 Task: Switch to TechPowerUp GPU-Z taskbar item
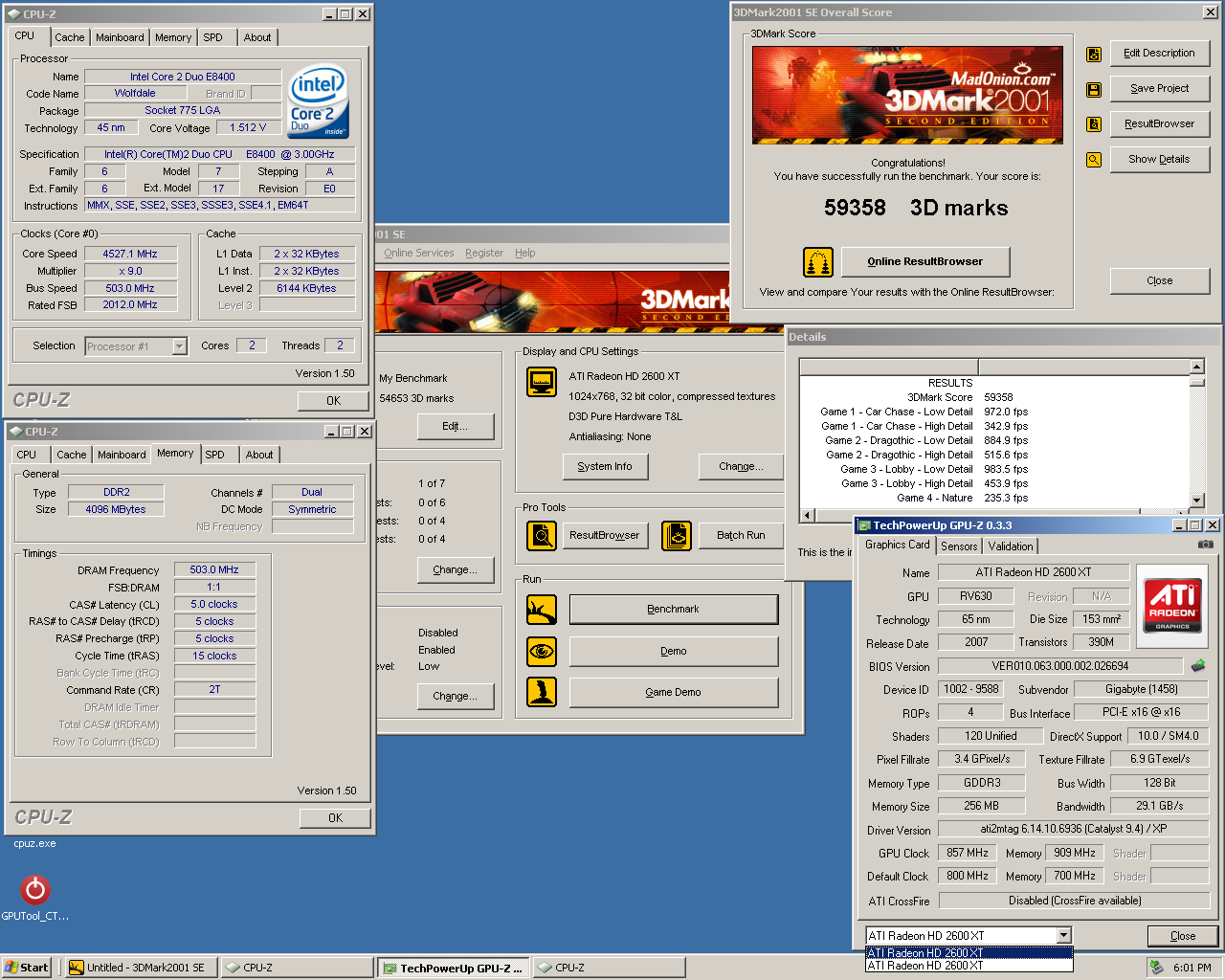point(454,968)
